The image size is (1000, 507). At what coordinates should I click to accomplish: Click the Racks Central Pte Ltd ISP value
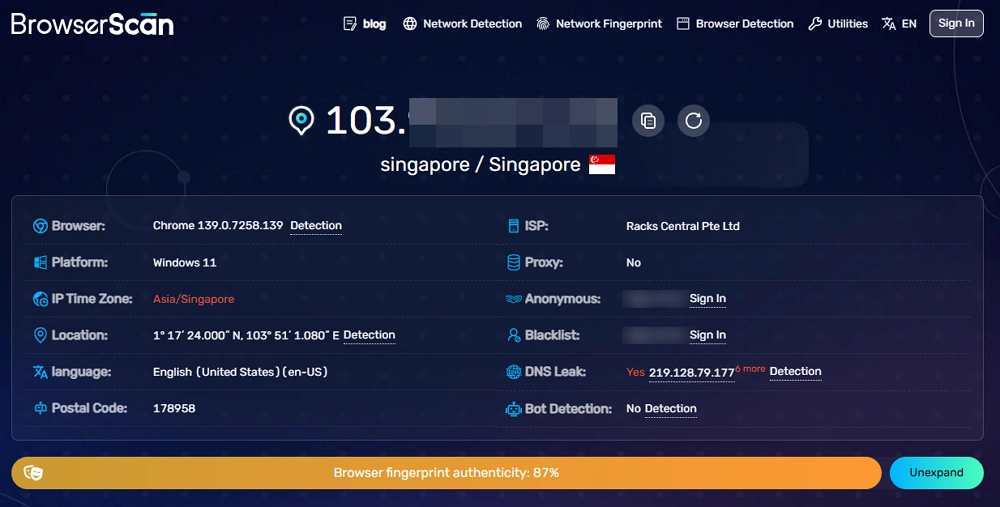tap(682, 226)
